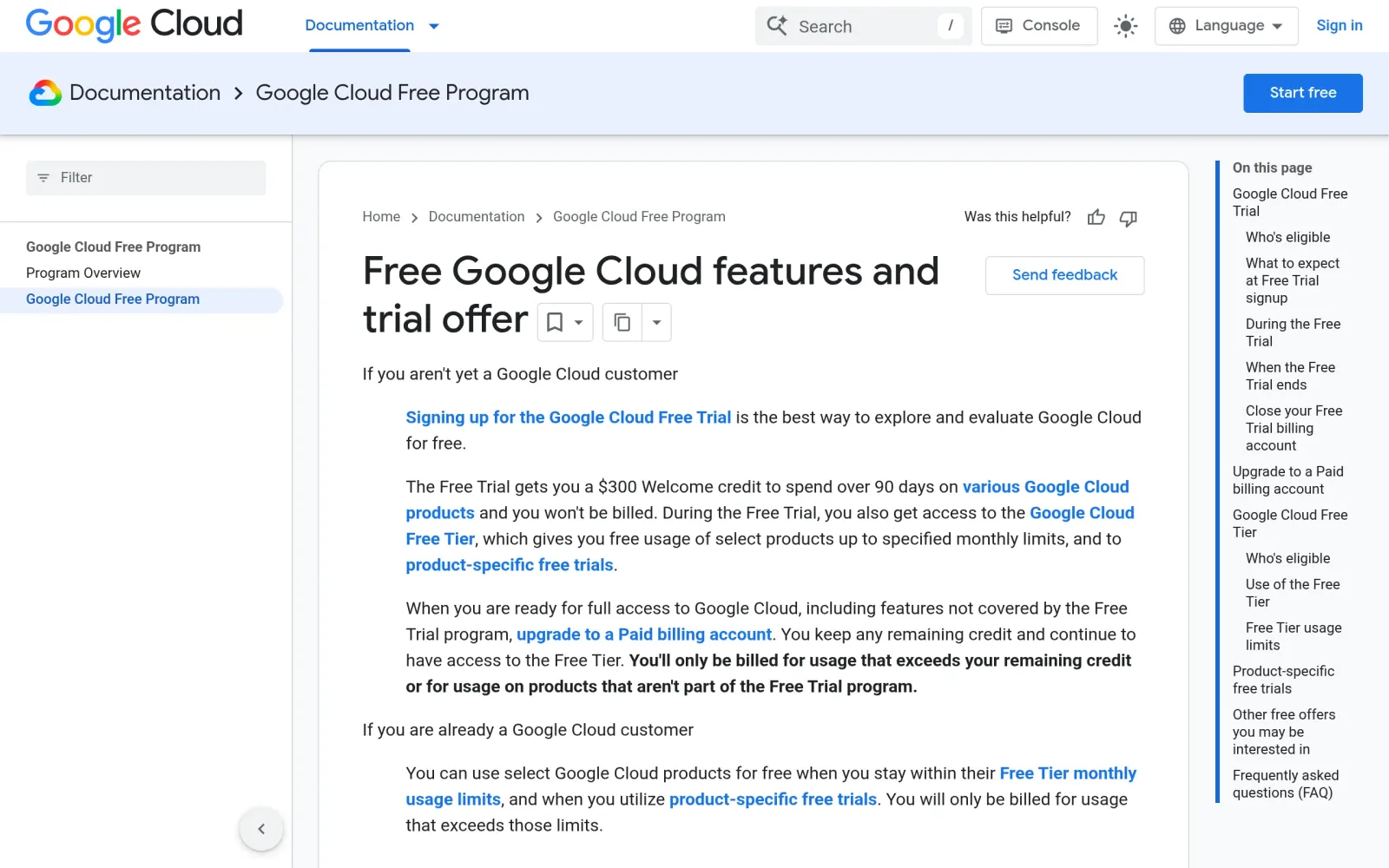Open Program Overview in sidebar
Screen dimensions: 1389x868
click(x=83, y=273)
